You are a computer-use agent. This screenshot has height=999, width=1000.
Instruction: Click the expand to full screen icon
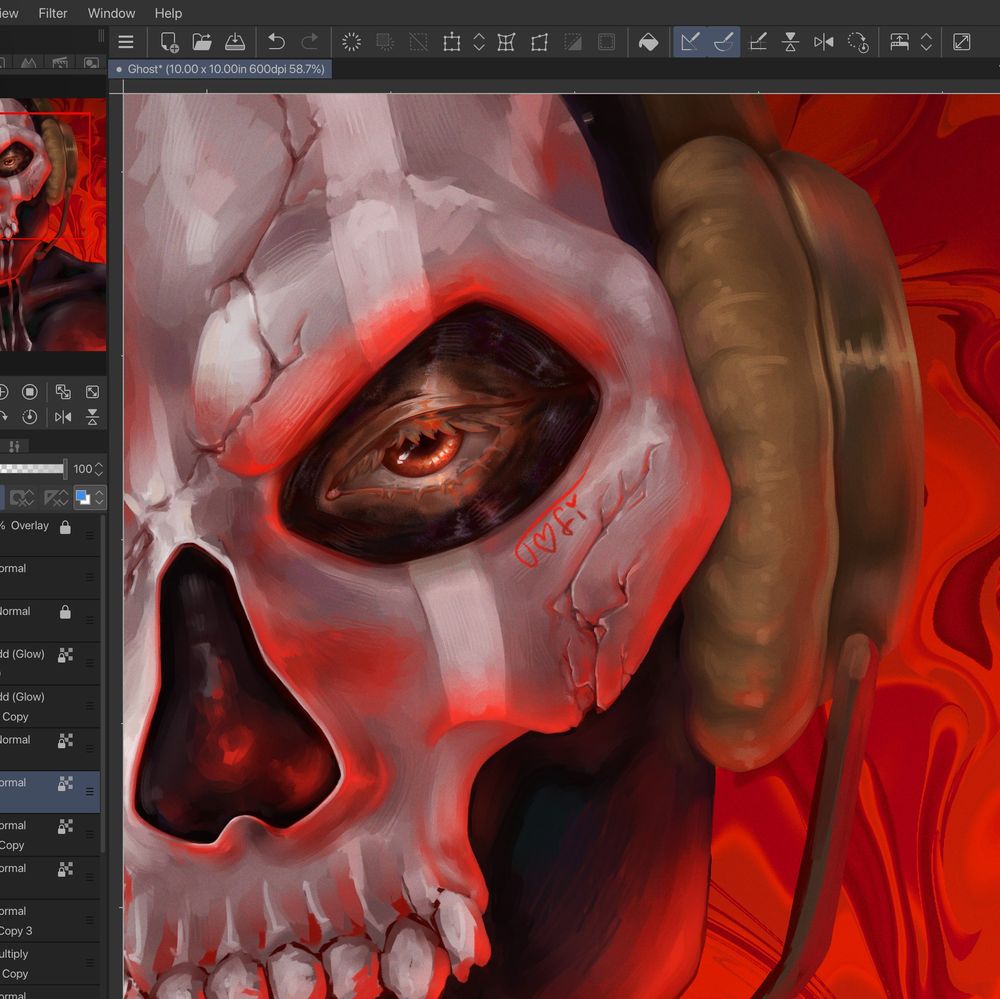[x=961, y=42]
